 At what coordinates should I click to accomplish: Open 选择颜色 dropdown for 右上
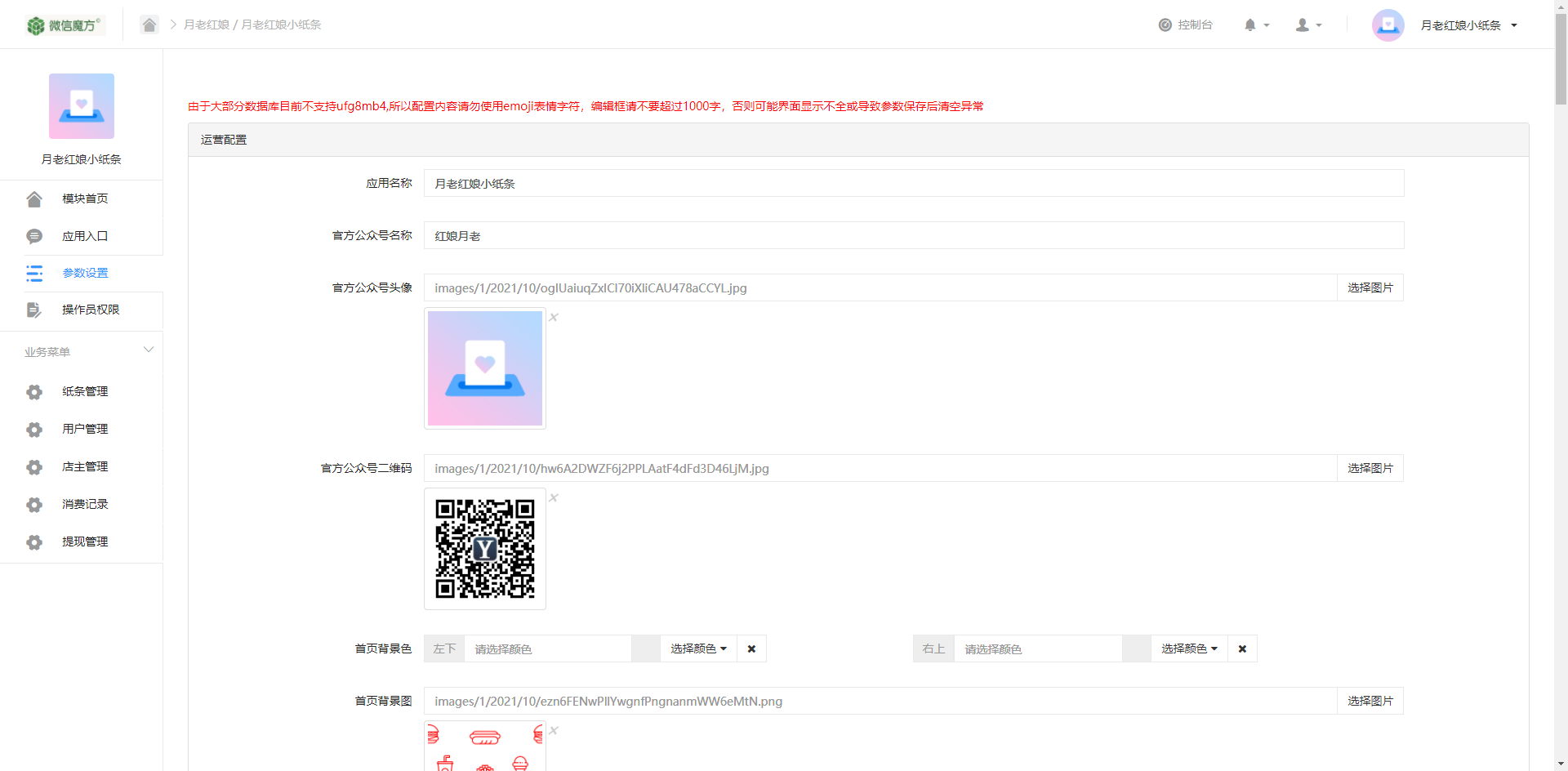click(1190, 648)
